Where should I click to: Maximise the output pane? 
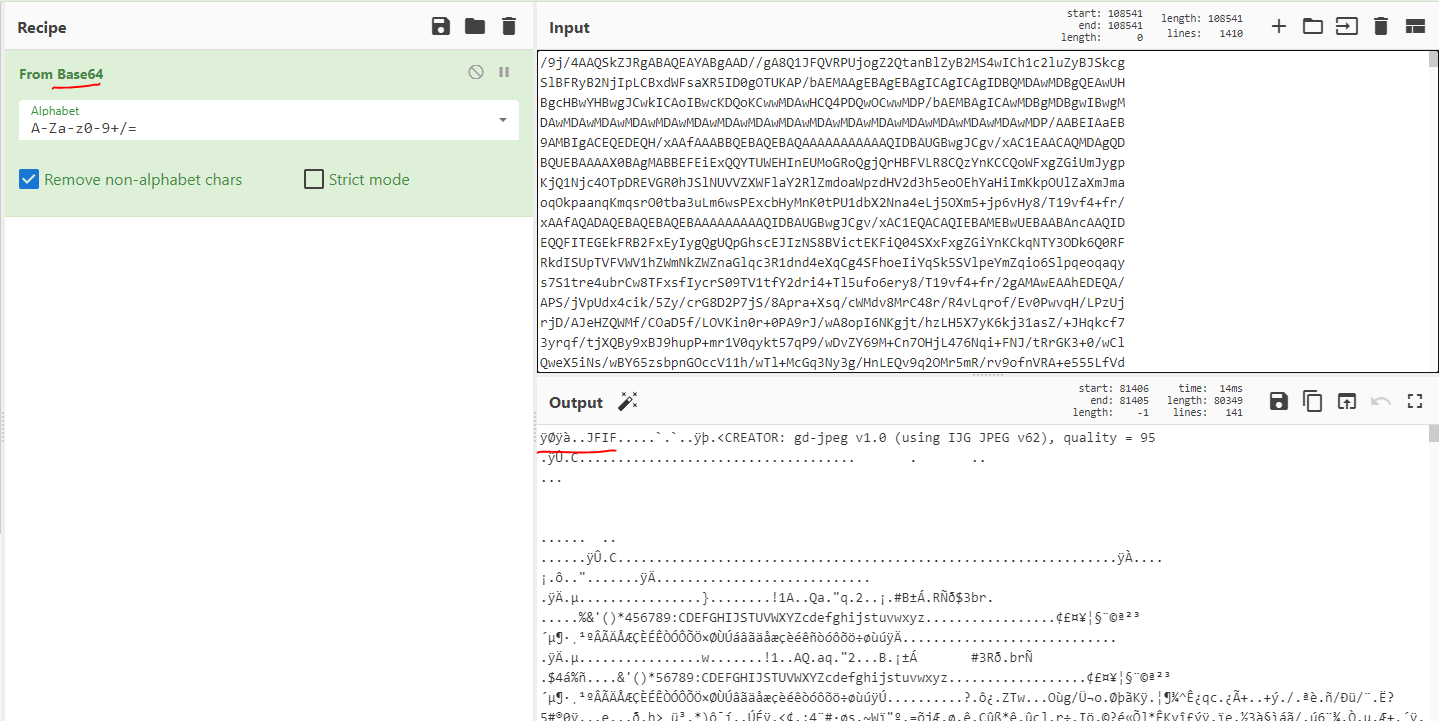(1415, 401)
